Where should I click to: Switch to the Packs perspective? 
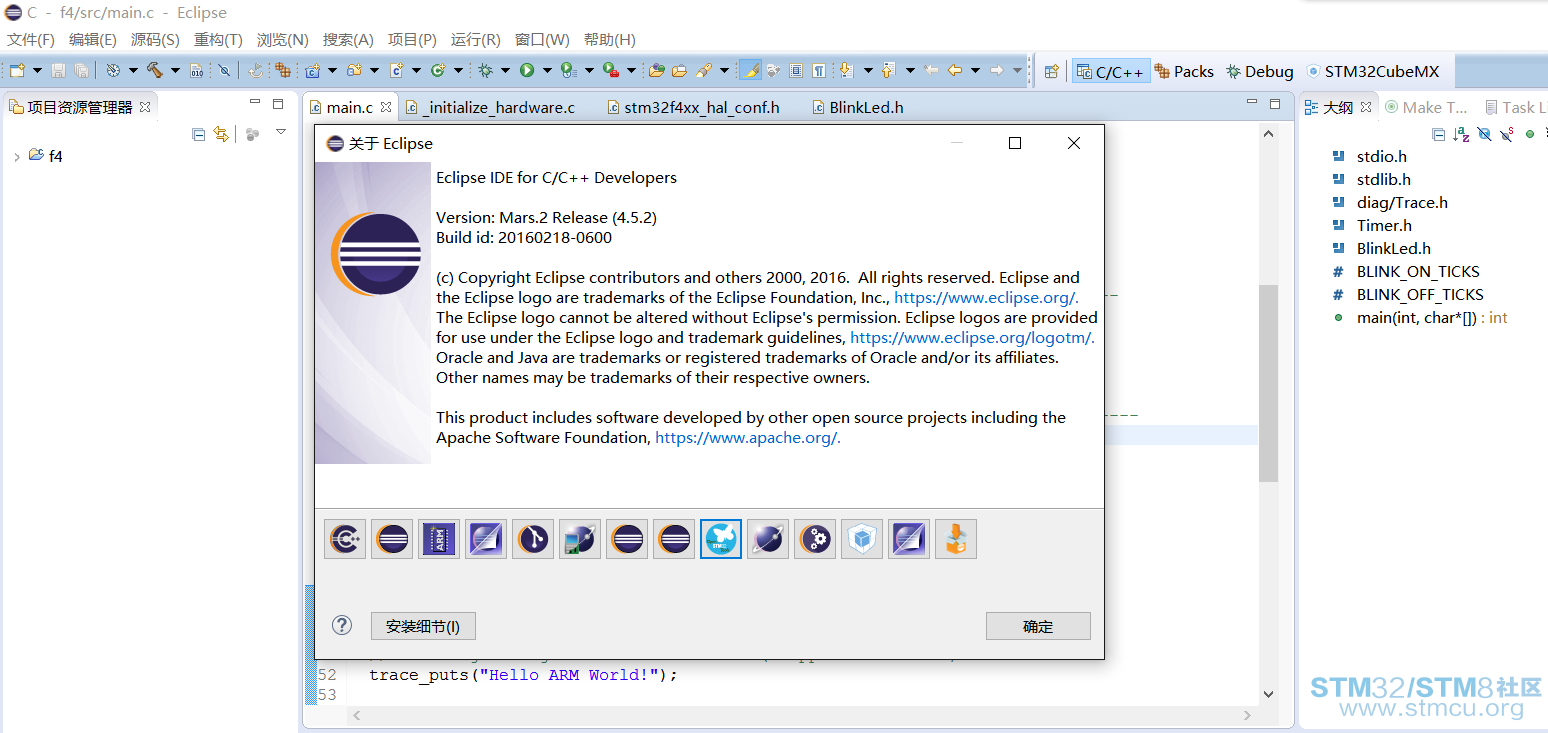point(1184,71)
